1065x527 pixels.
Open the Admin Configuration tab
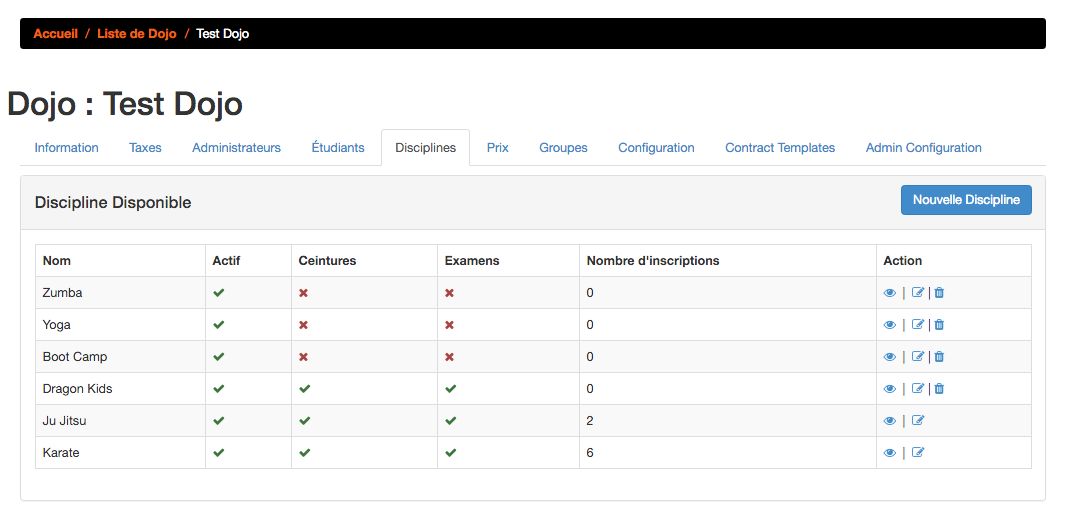click(x=923, y=147)
